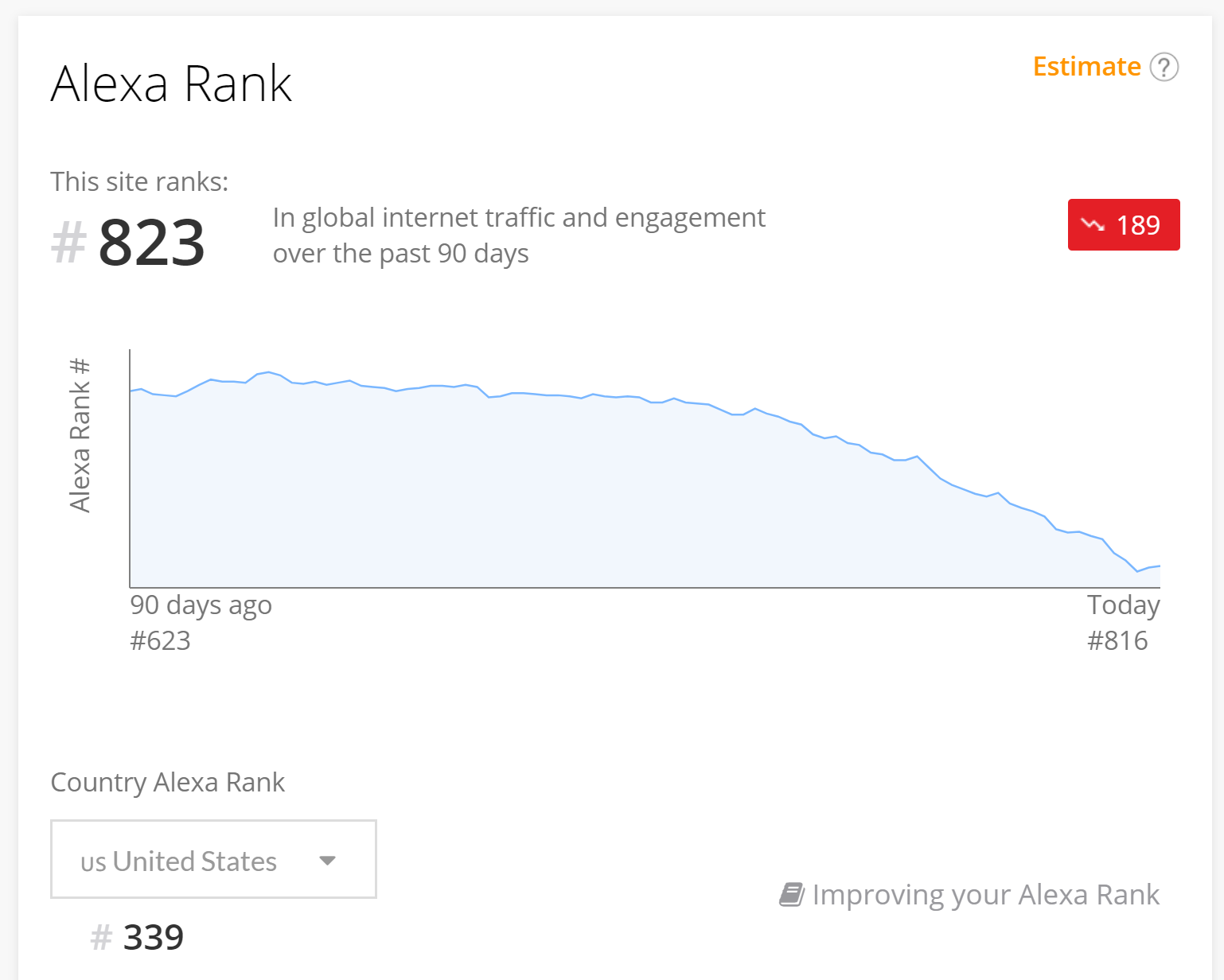Image resolution: width=1224 pixels, height=980 pixels.
Task: Click the vertical Alexa Rank # axis label
Action: [80, 435]
